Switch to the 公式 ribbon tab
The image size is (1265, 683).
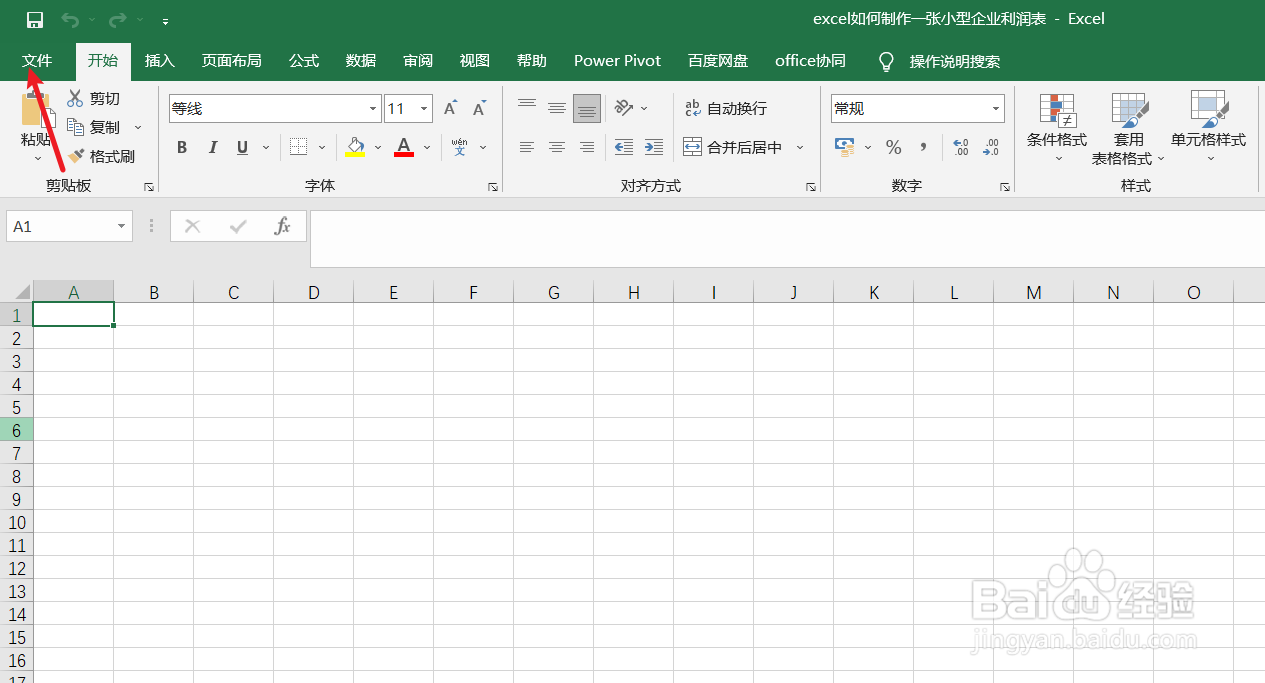pos(304,61)
